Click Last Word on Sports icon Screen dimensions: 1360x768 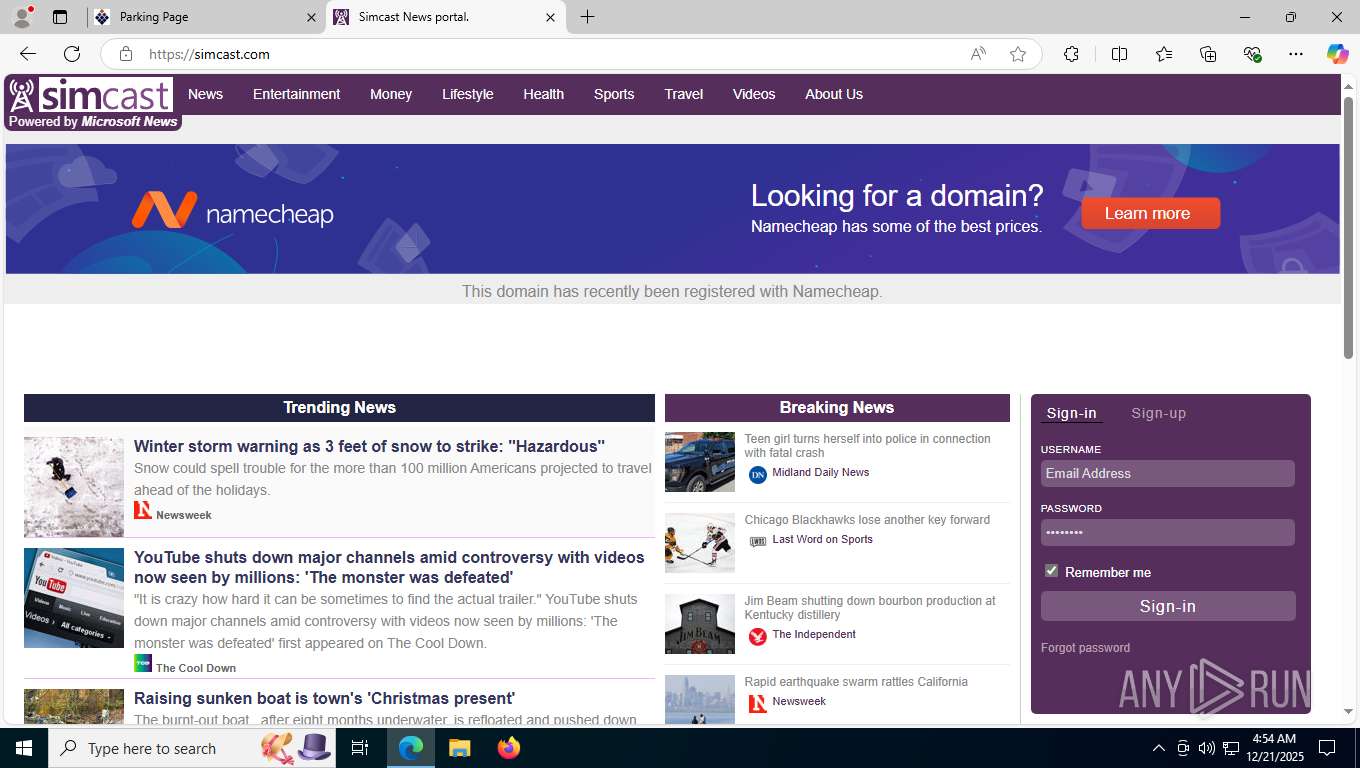(758, 541)
